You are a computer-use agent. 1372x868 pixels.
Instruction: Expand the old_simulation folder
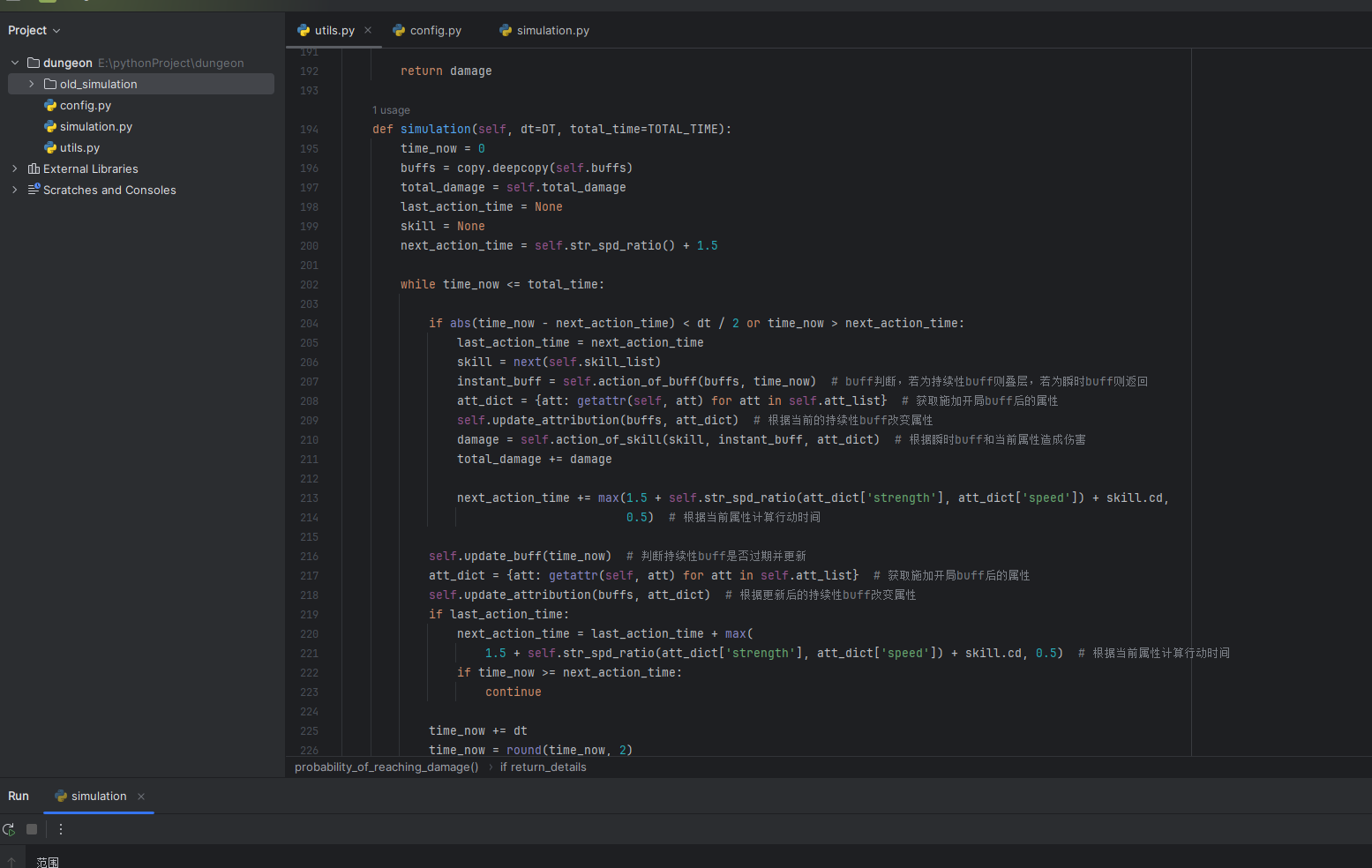coord(32,84)
